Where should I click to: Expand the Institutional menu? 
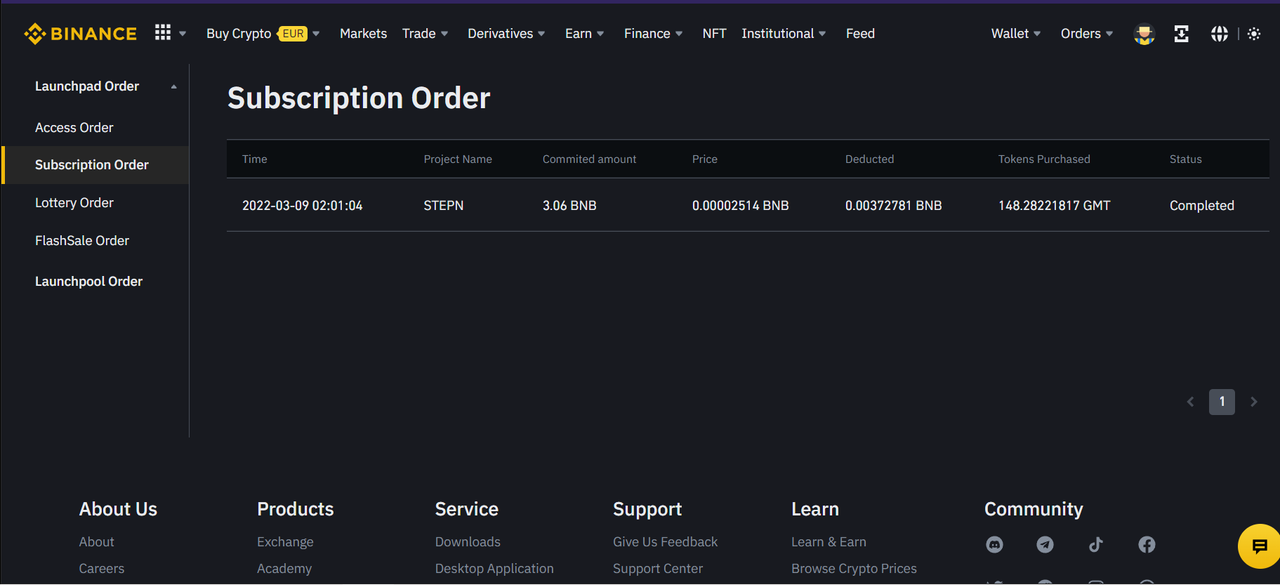(784, 34)
